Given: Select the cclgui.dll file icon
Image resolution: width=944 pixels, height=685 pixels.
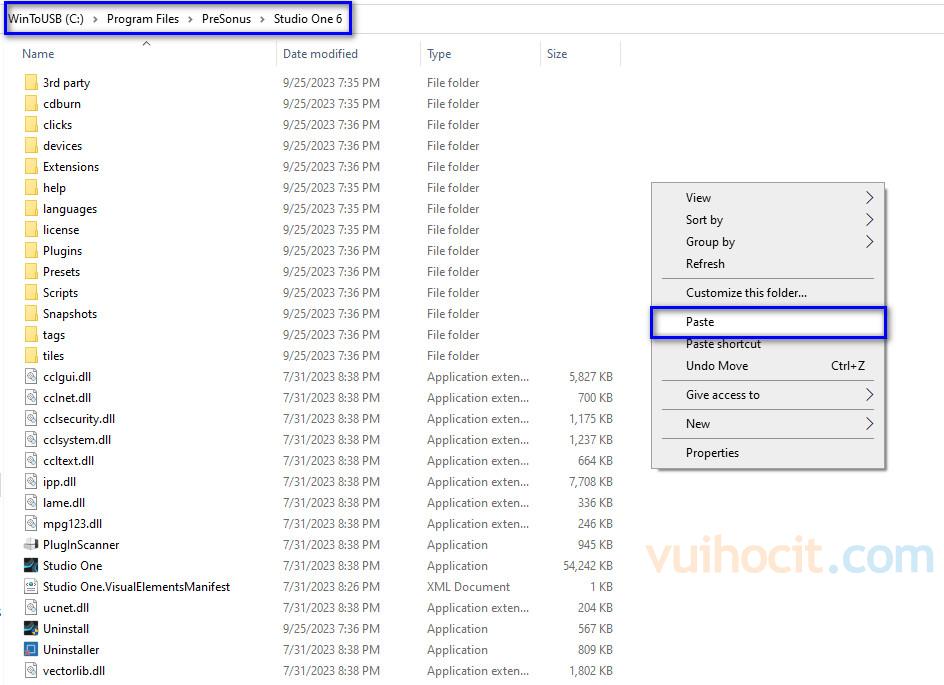Looking at the screenshot, I should pyautogui.click(x=31, y=377).
